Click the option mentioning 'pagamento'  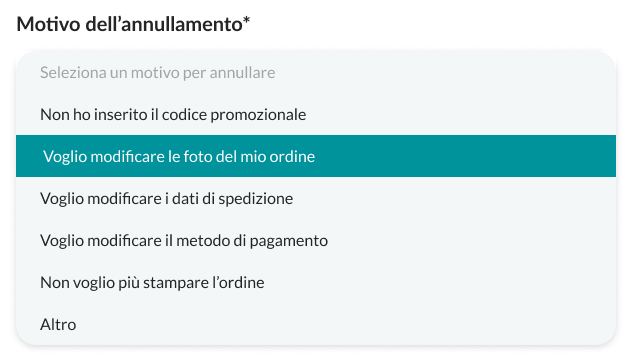[x=316, y=240]
